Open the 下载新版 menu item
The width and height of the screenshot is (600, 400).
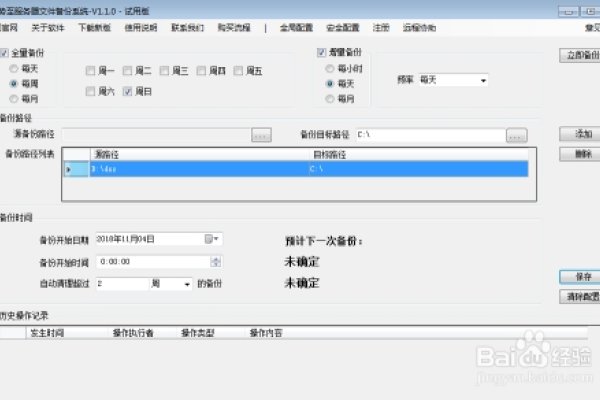pos(95,28)
